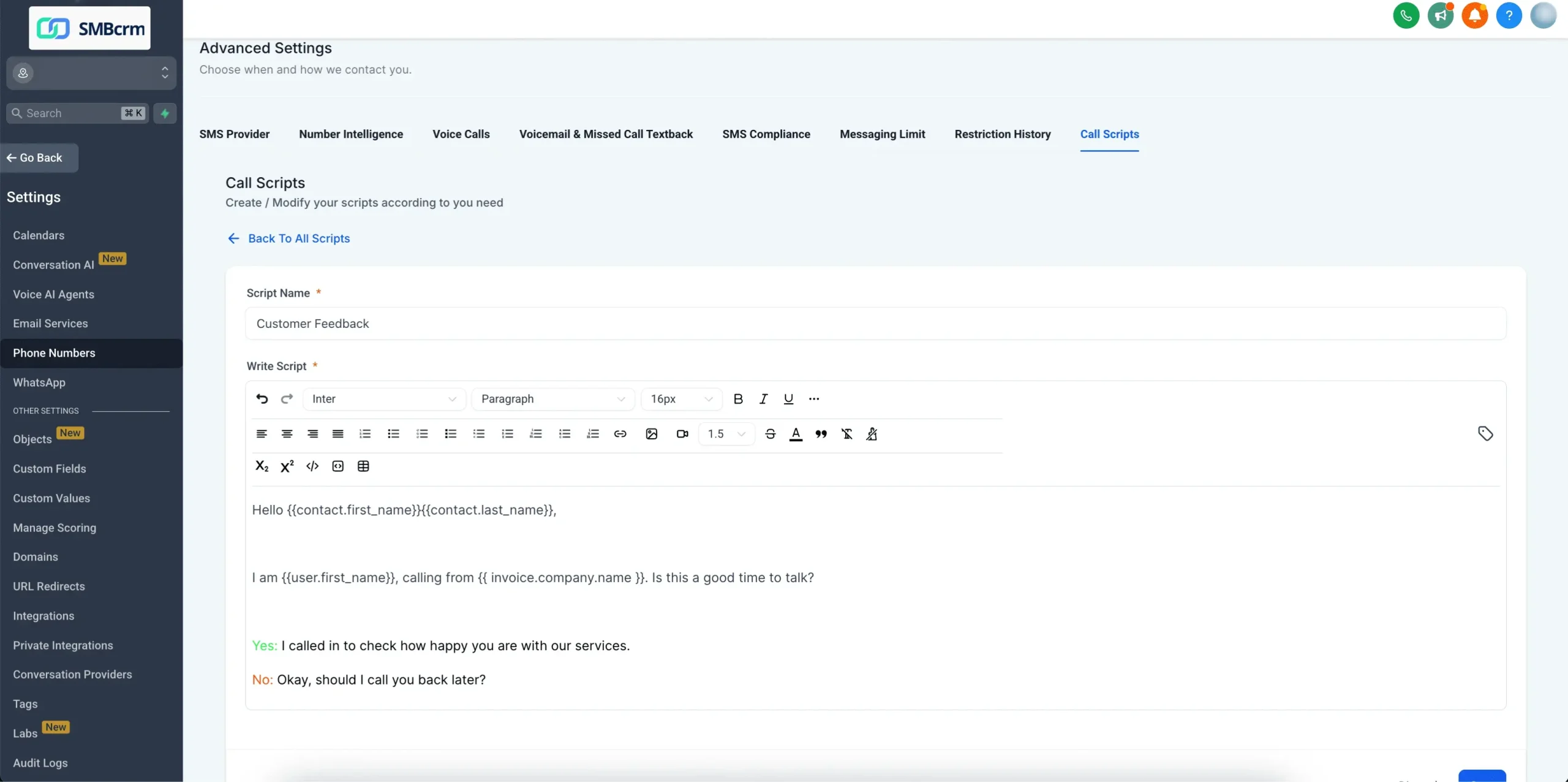This screenshot has width=1568, height=782.
Task: Insert an image into the script
Action: (x=651, y=434)
